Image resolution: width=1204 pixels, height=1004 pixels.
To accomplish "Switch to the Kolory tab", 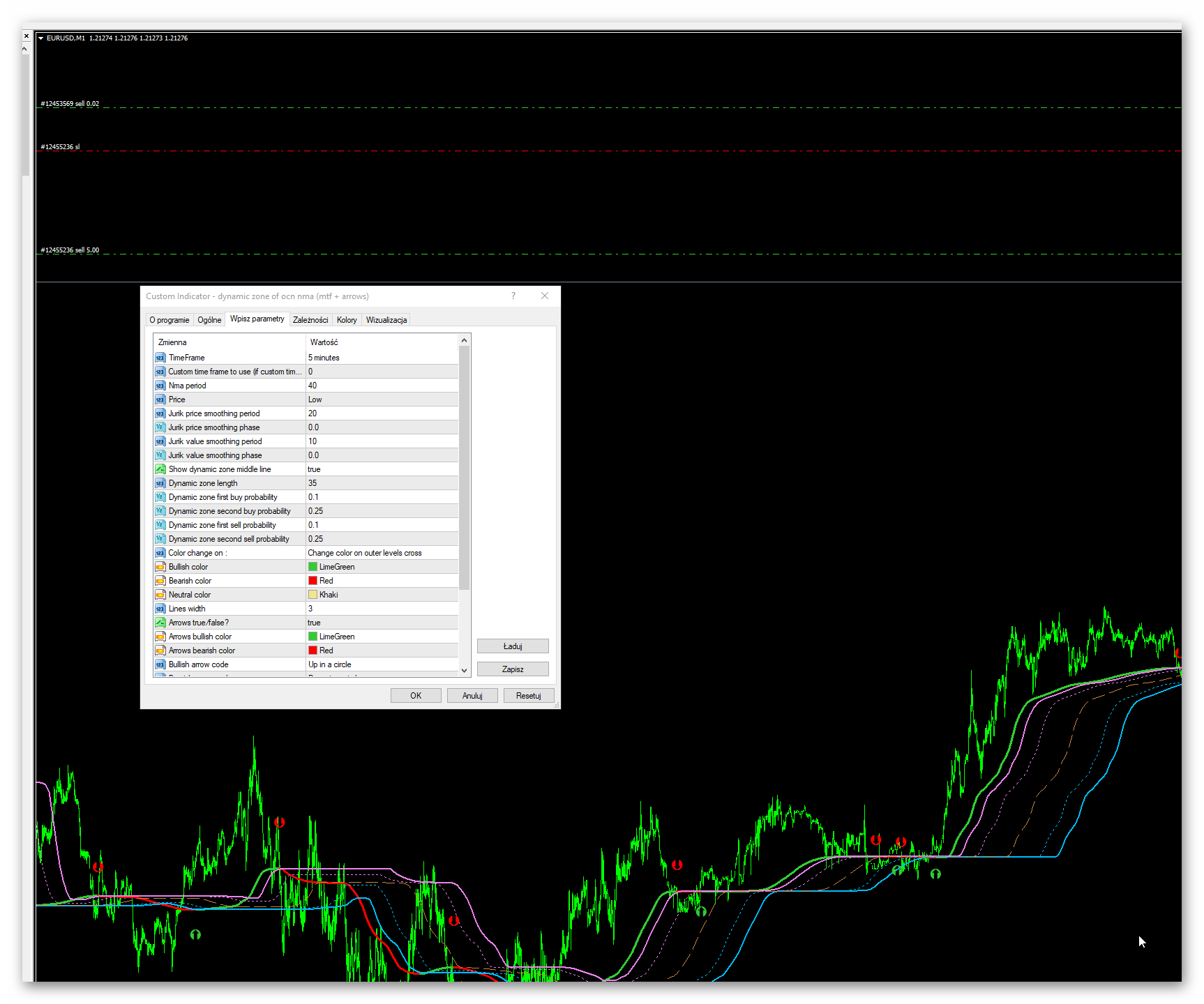I will (347, 320).
